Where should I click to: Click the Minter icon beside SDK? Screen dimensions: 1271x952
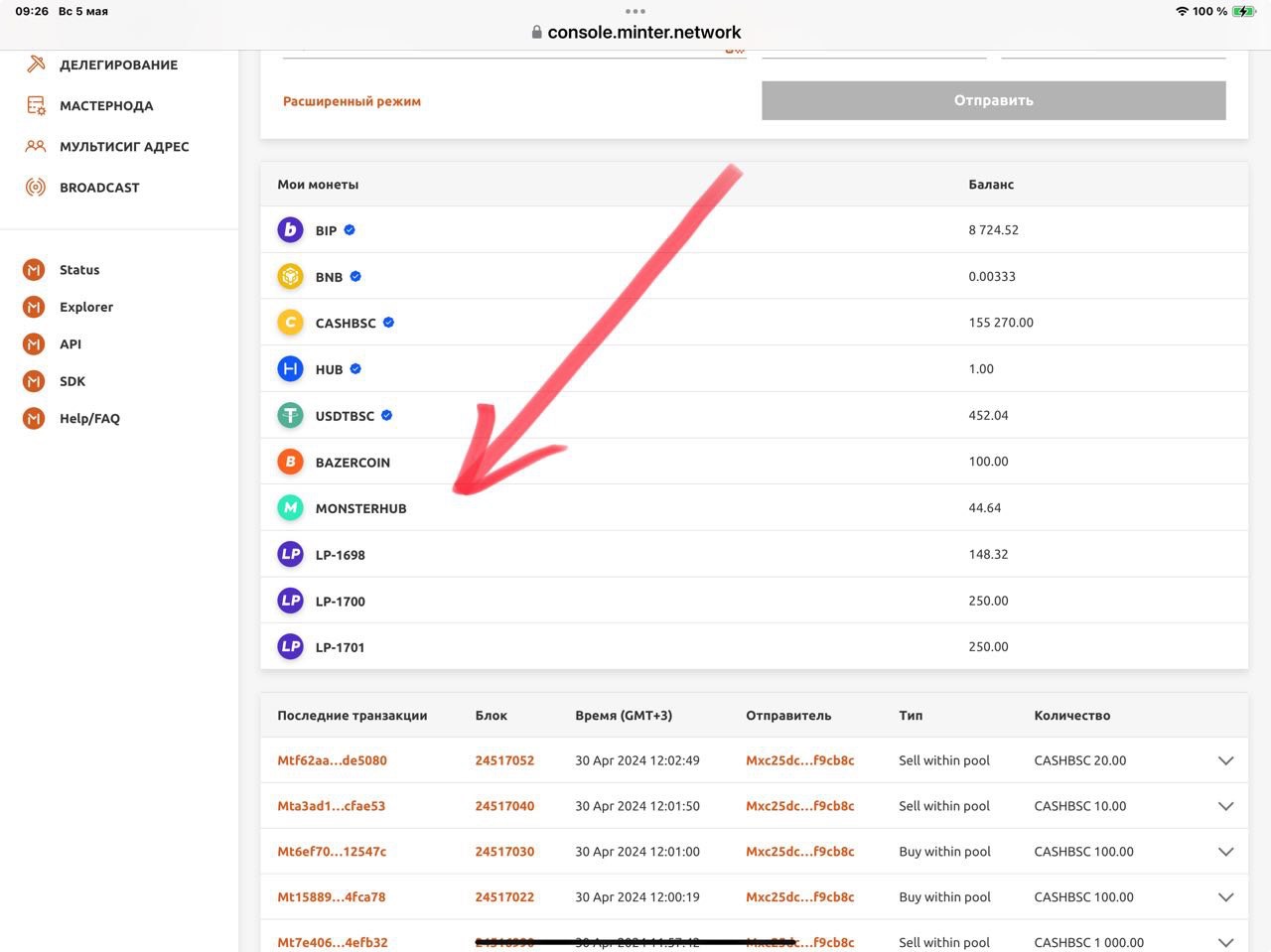coord(34,381)
